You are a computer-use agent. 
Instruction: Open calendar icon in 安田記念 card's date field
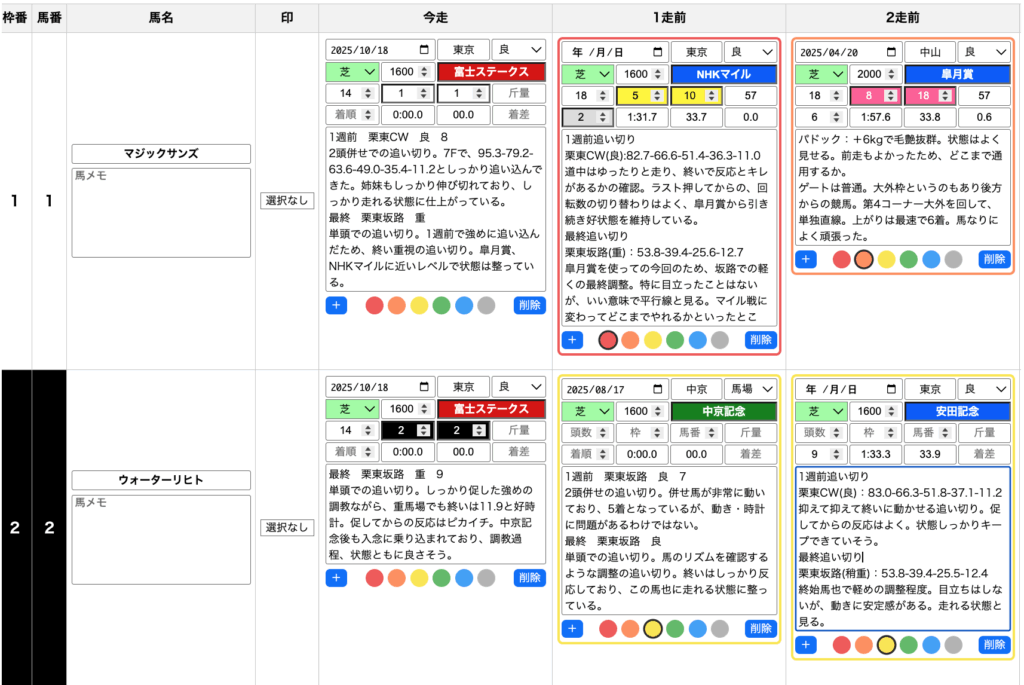pyautogui.click(x=892, y=388)
